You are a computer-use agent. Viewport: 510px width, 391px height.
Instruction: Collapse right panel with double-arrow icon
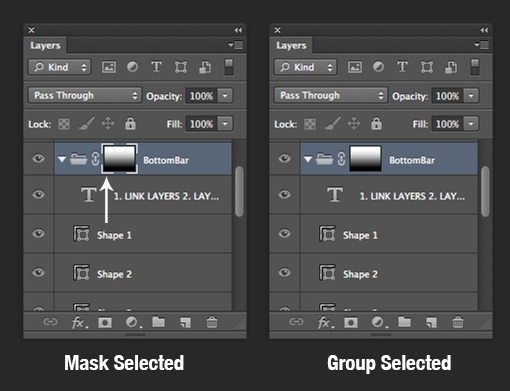pos(484,30)
